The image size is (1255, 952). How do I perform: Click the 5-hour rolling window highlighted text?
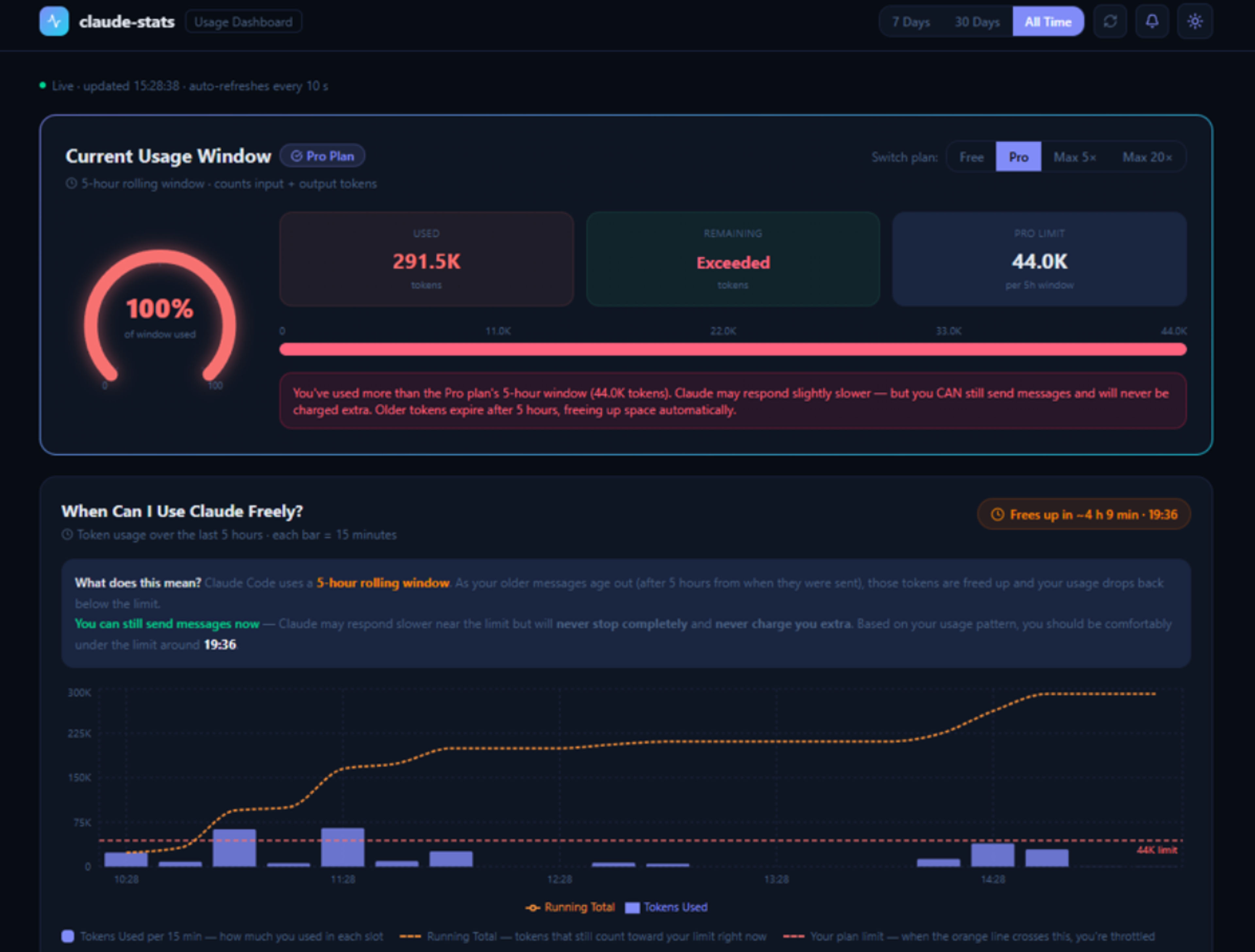tap(383, 583)
